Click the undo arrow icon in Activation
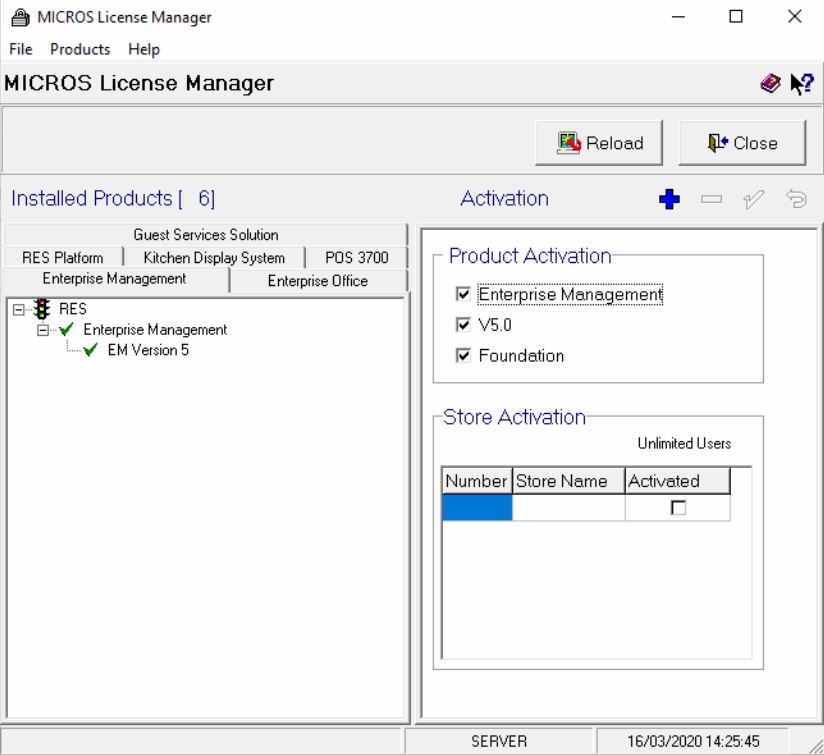The image size is (824, 755). (x=796, y=199)
